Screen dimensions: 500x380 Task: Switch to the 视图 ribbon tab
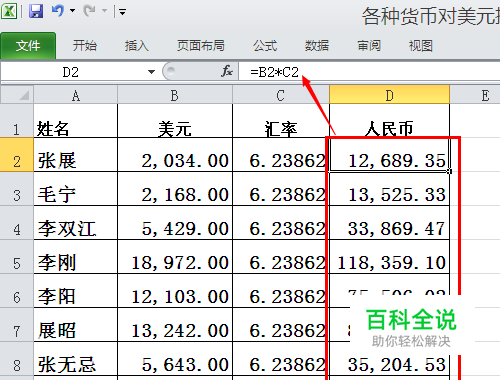(x=421, y=46)
